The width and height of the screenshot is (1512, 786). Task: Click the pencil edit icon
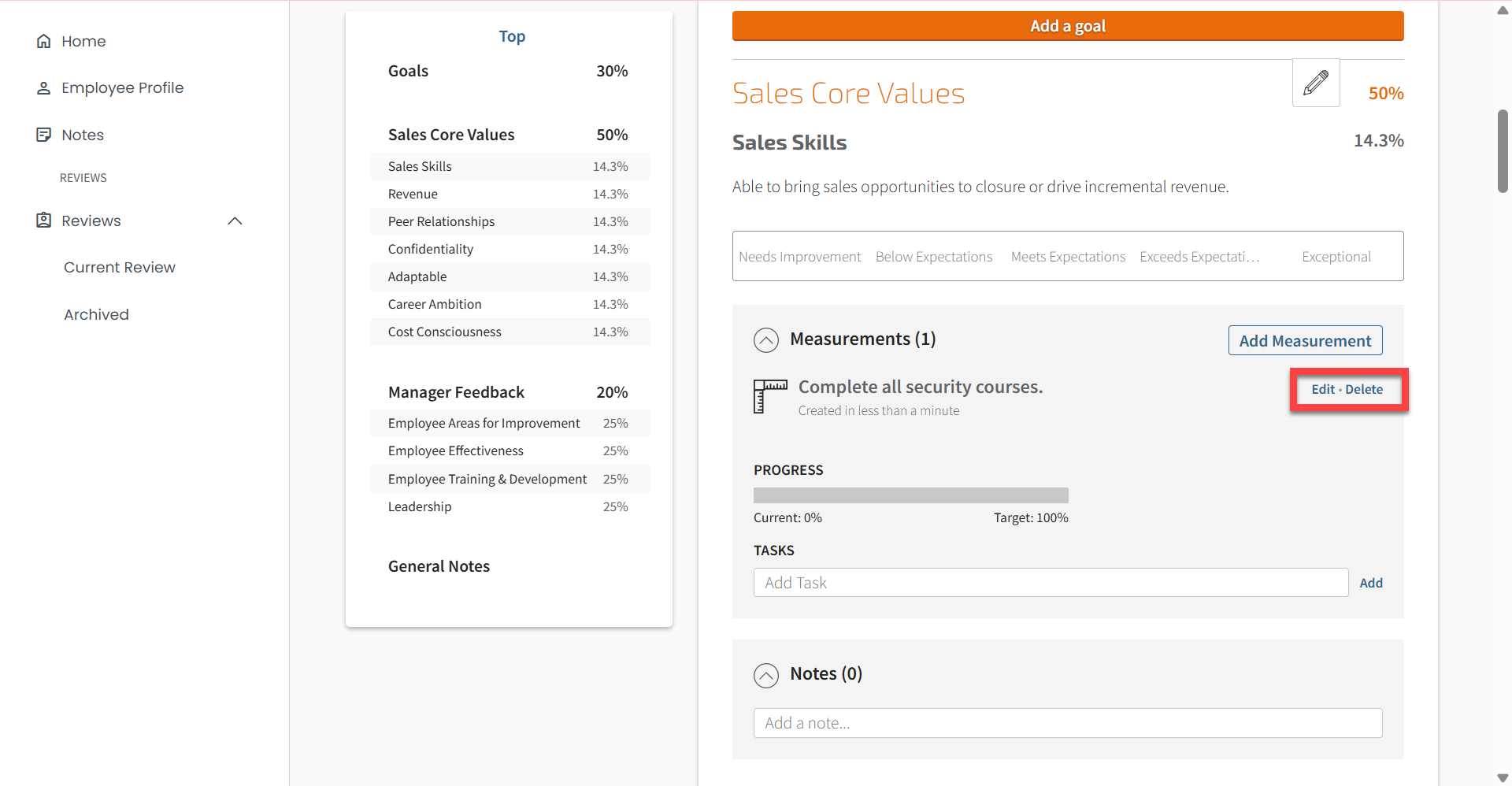[x=1315, y=83]
